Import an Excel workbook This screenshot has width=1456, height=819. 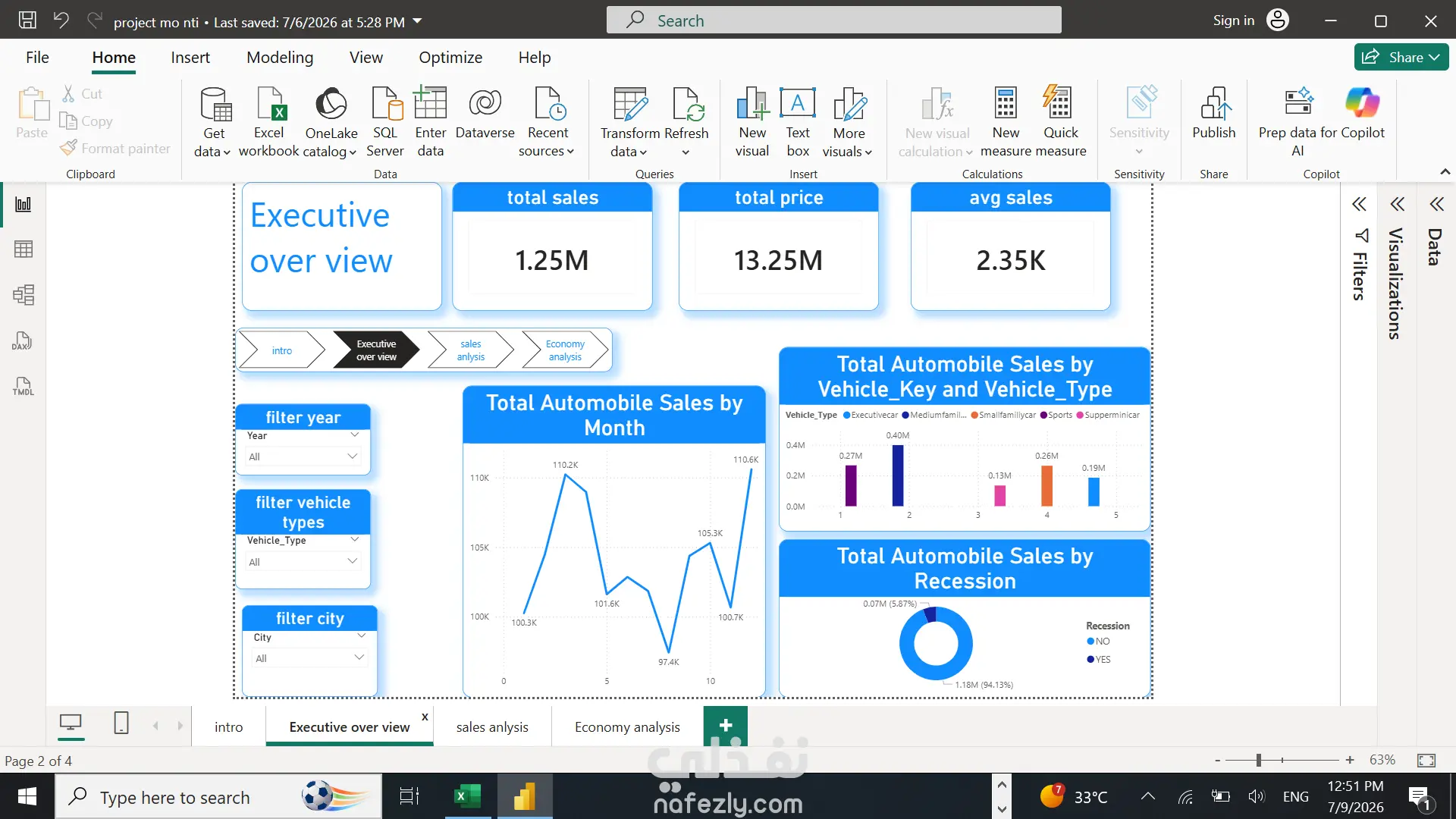269,121
